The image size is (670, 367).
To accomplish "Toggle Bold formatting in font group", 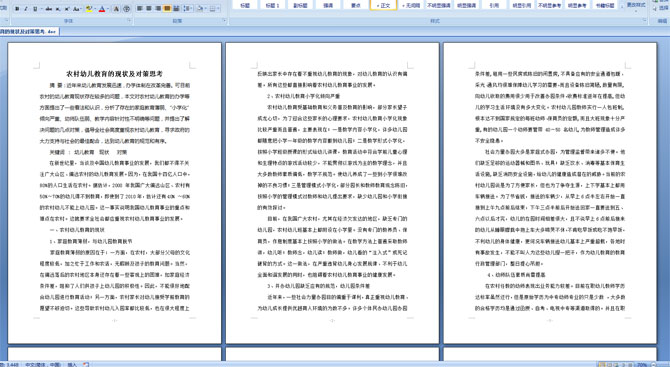I will click(17, 9).
